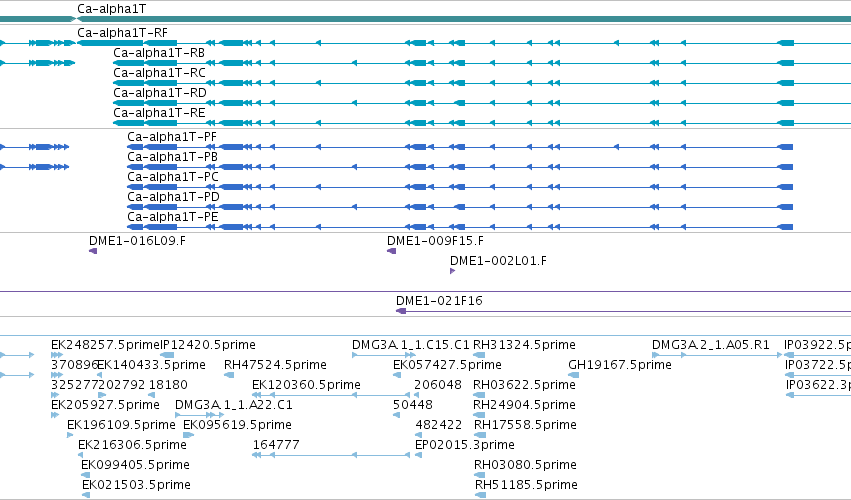The image size is (851, 500).
Task: Click the Ca-alpha1T-RB transcript label
Action: [159, 53]
